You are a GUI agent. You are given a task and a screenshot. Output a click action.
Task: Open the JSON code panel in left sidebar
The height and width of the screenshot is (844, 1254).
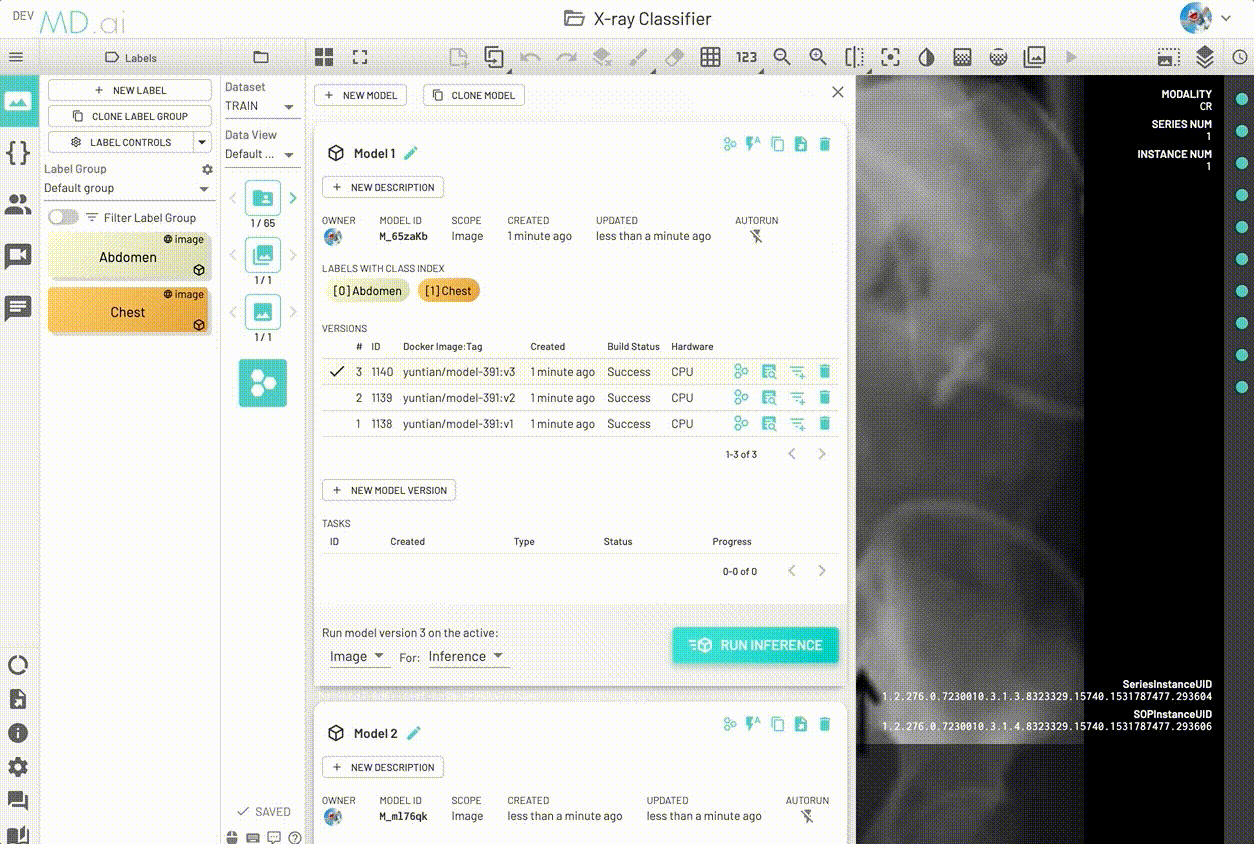click(x=18, y=153)
